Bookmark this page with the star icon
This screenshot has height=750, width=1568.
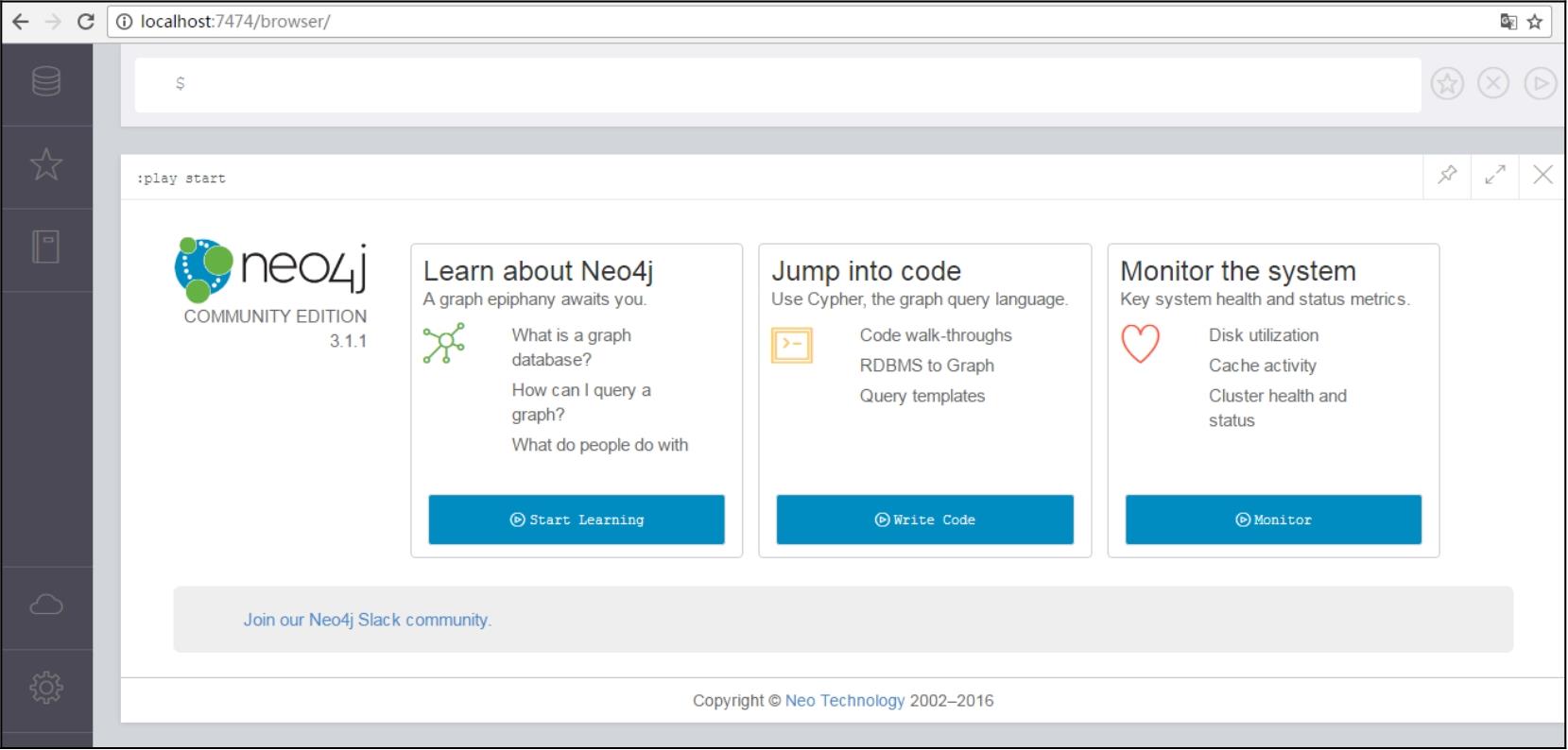coord(1535,21)
